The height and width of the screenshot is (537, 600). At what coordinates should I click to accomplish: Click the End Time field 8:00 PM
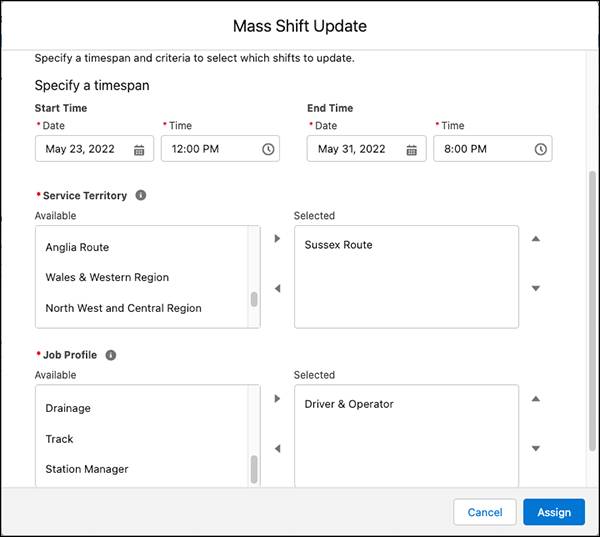click(492, 149)
